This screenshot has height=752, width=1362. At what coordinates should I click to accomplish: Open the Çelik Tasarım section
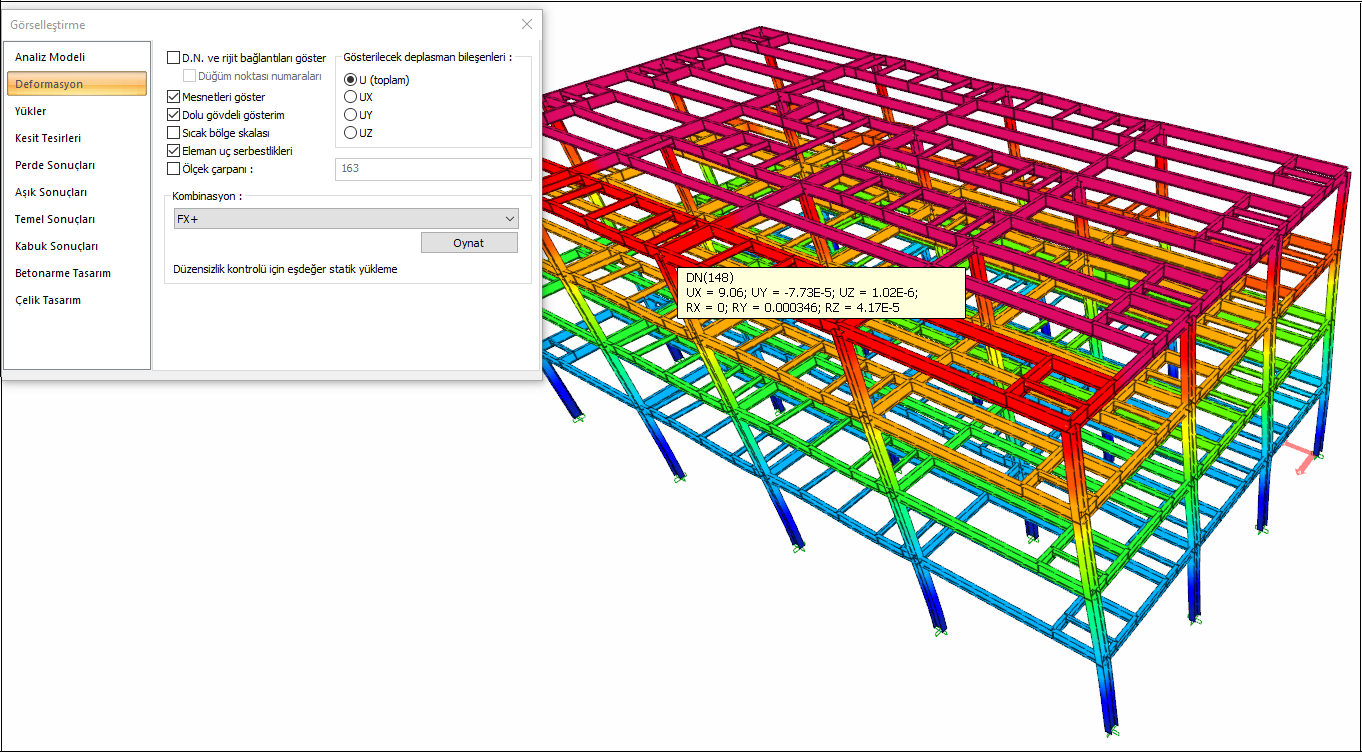click(x=48, y=300)
